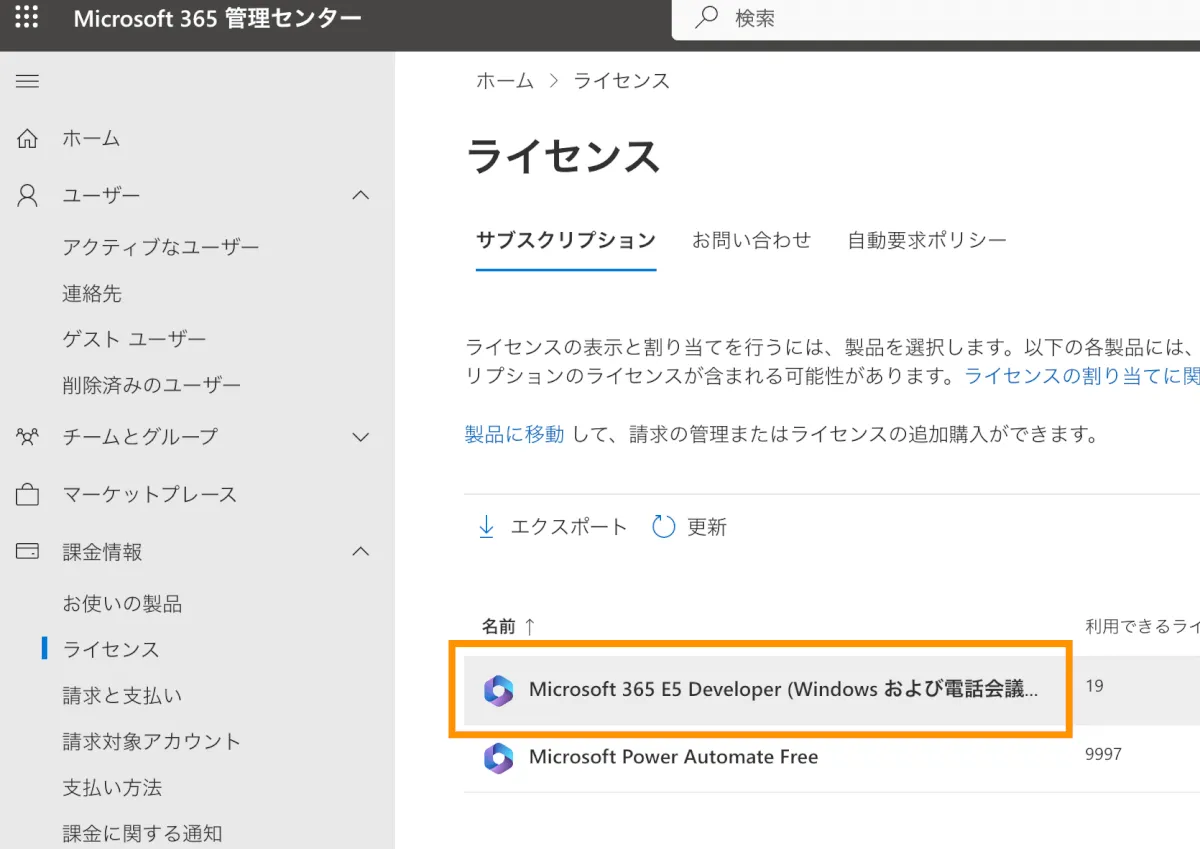Viewport: 1200px width, 849px height.
Task: Click the Home house icon in sidebar
Action: click(28, 139)
